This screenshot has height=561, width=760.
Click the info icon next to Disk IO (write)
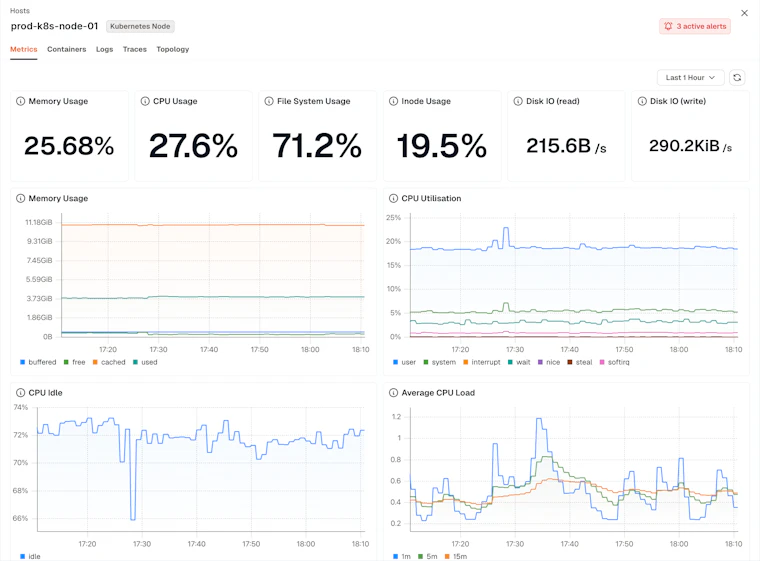(x=642, y=101)
